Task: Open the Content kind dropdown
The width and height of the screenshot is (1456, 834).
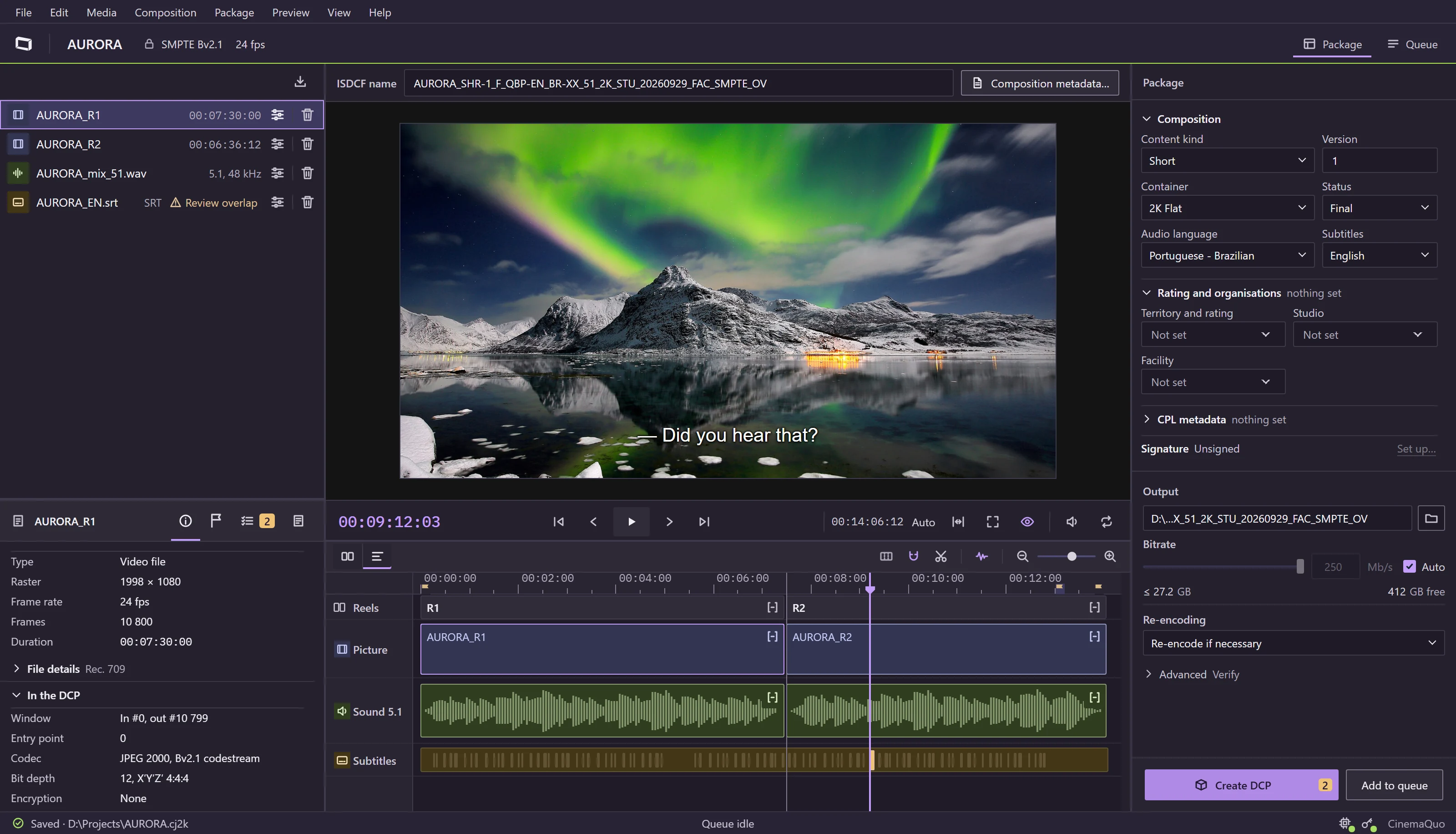Action: (x=1227, y=161)
